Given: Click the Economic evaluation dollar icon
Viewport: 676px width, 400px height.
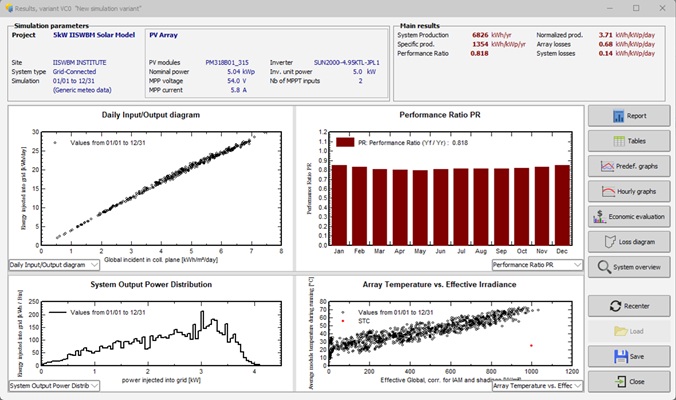Looking at the screenshot, I should [599, 216].
